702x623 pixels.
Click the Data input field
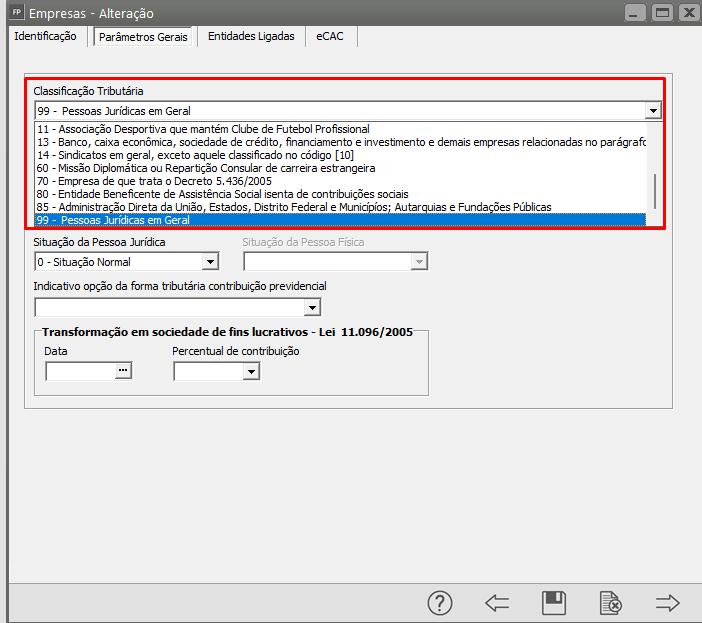pos(80,371)
